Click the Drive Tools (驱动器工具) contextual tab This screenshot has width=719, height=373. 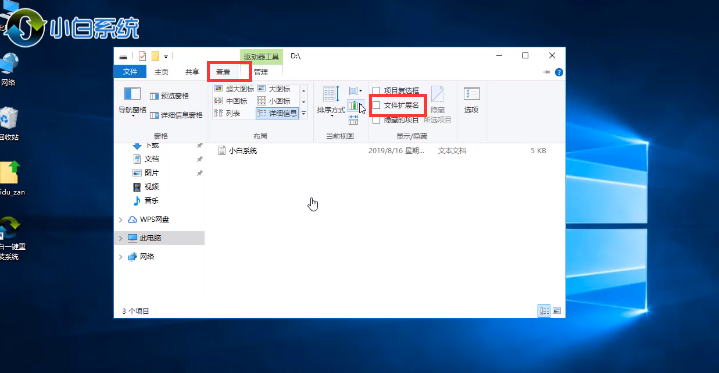(x=261, y=57)
